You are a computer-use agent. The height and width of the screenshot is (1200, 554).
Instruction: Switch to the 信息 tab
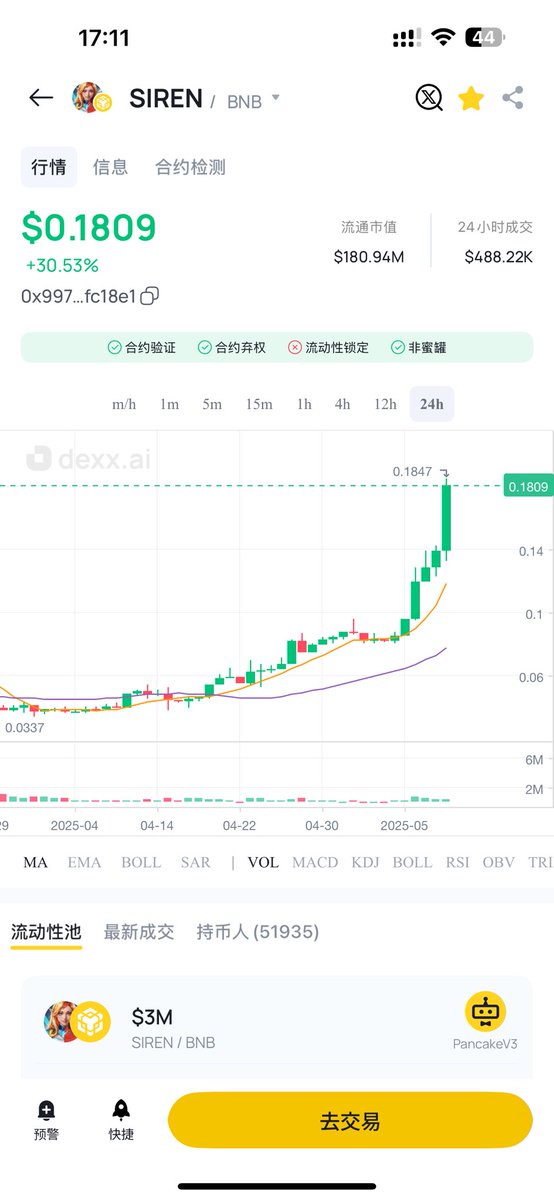click(110, 167)
